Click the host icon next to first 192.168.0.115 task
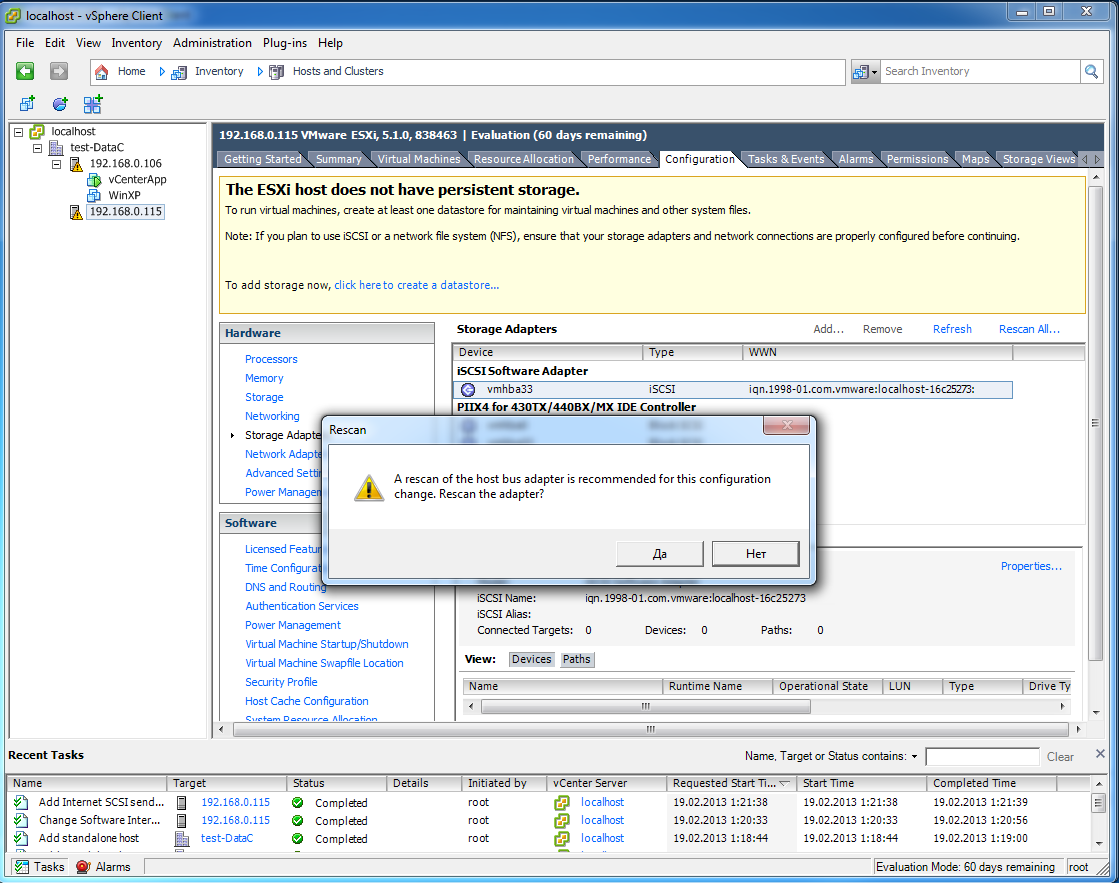The image size is (1119, 883). click(x=181, y=802)
